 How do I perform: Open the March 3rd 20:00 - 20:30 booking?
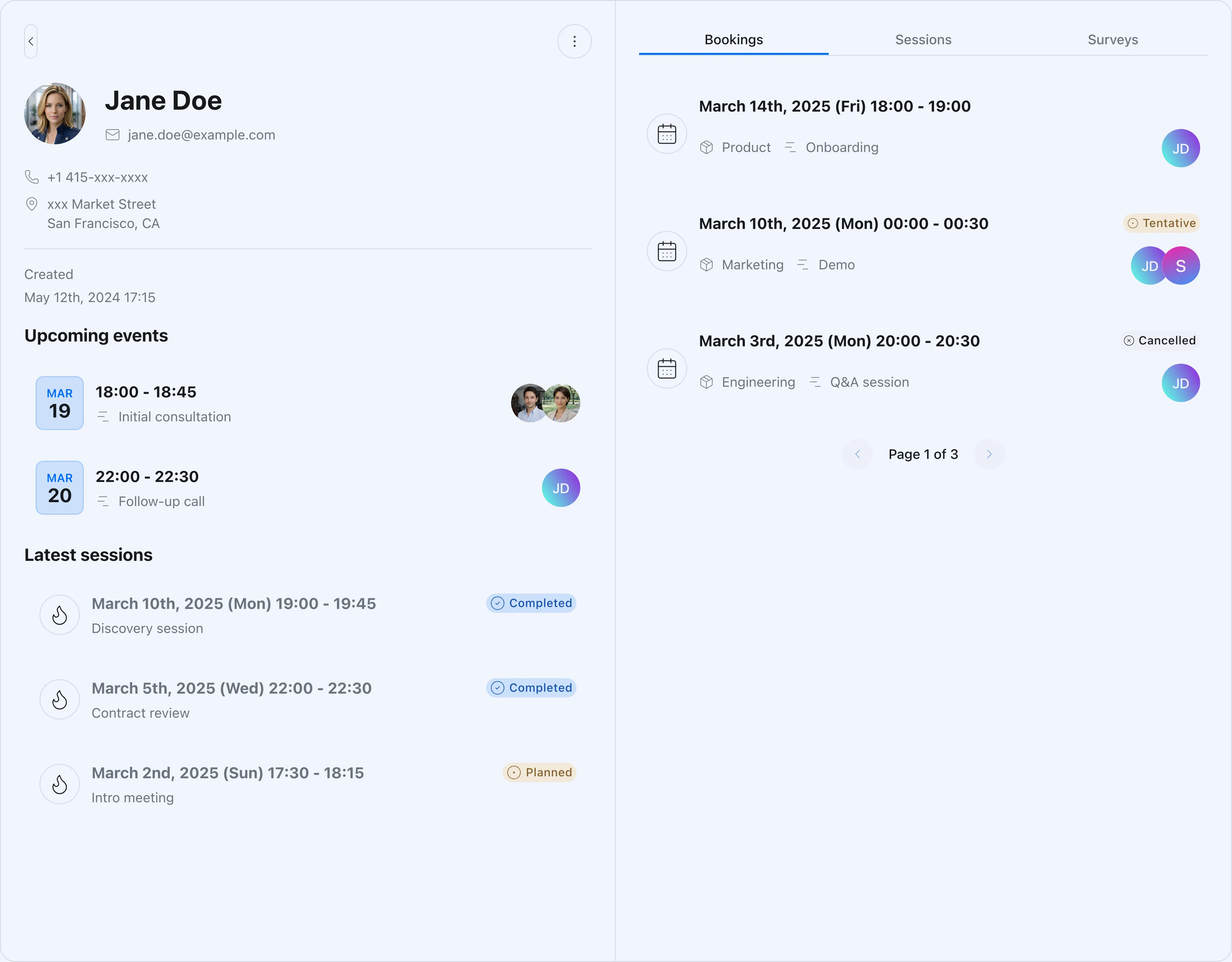tap(839, 341)
